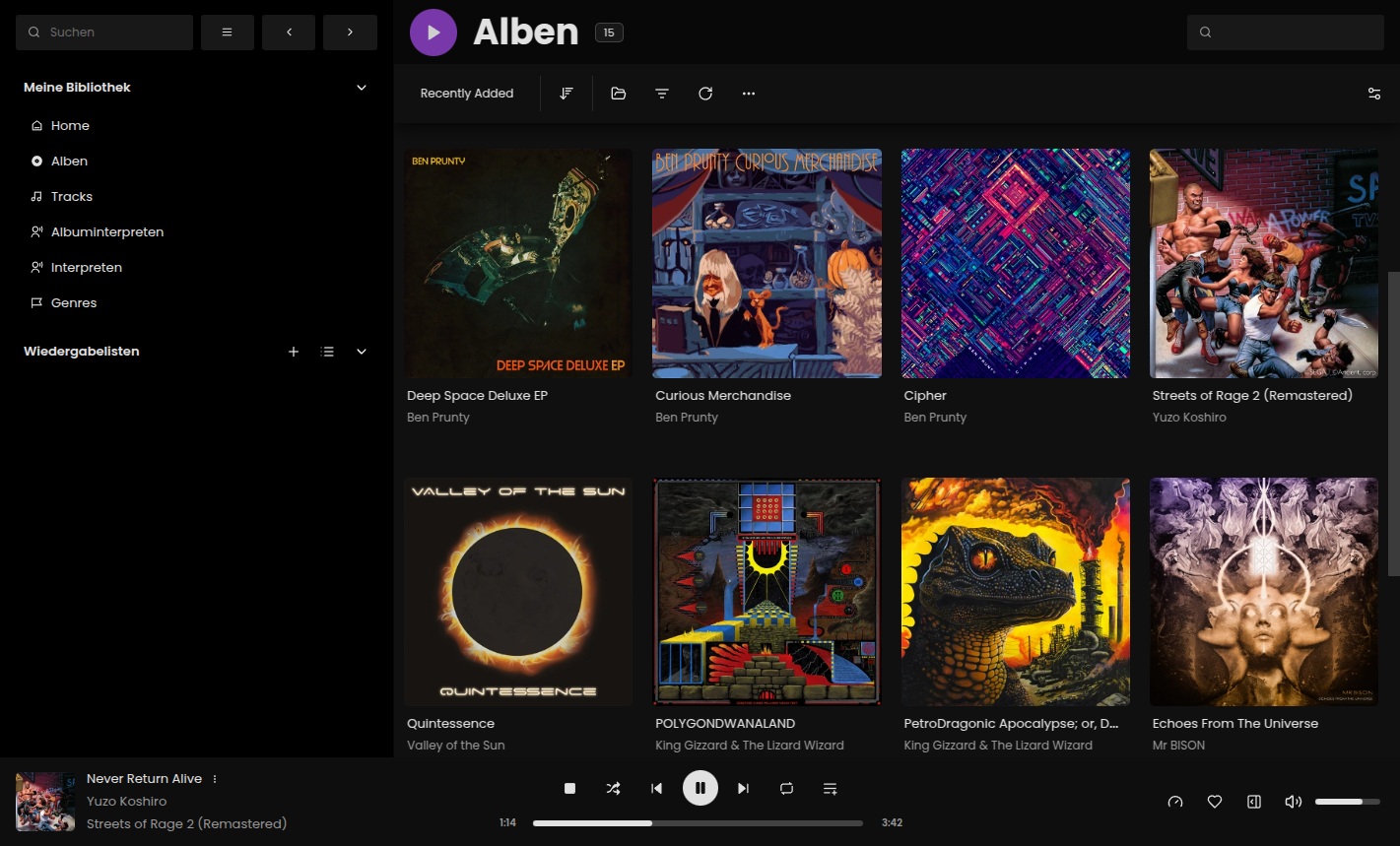The image size is (1400, 846).
Task: Collapse the Wiedergabelisten section
Action: click(x=362, y=352)
